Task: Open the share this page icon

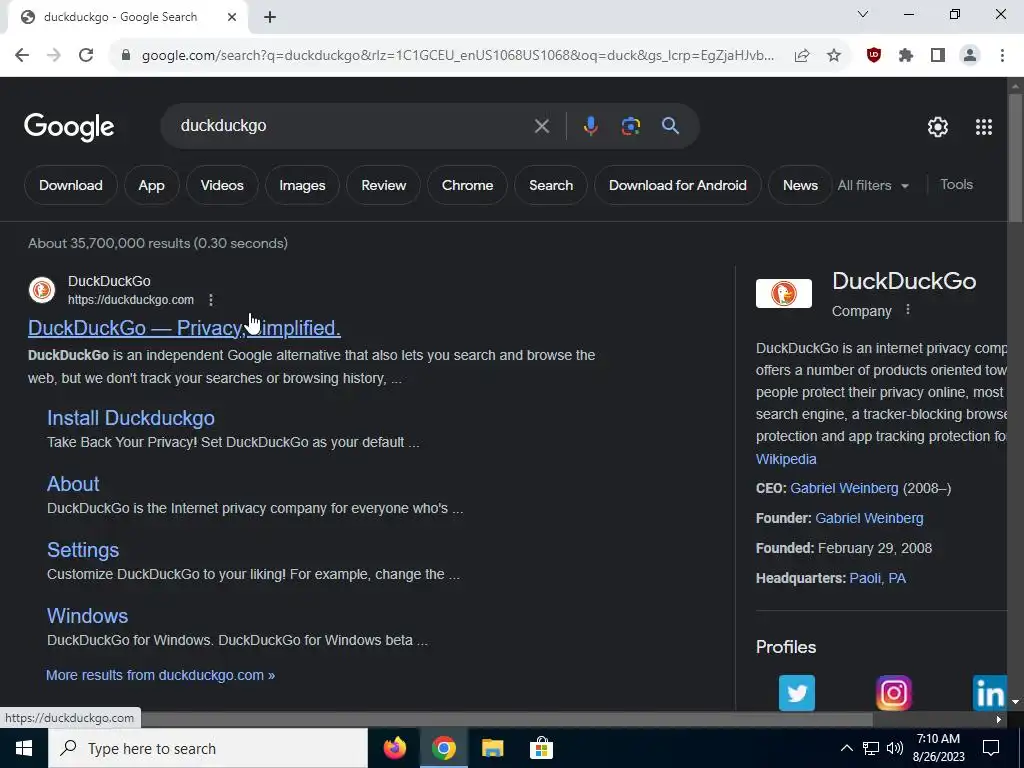Action: coord(802,56)
